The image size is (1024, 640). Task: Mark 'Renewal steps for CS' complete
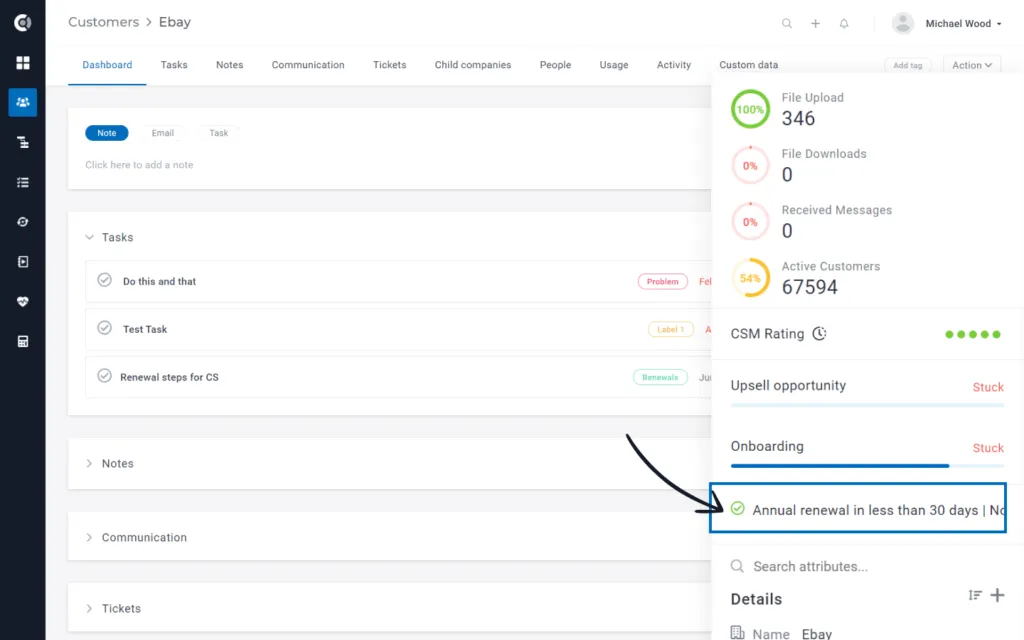[104, 376]
